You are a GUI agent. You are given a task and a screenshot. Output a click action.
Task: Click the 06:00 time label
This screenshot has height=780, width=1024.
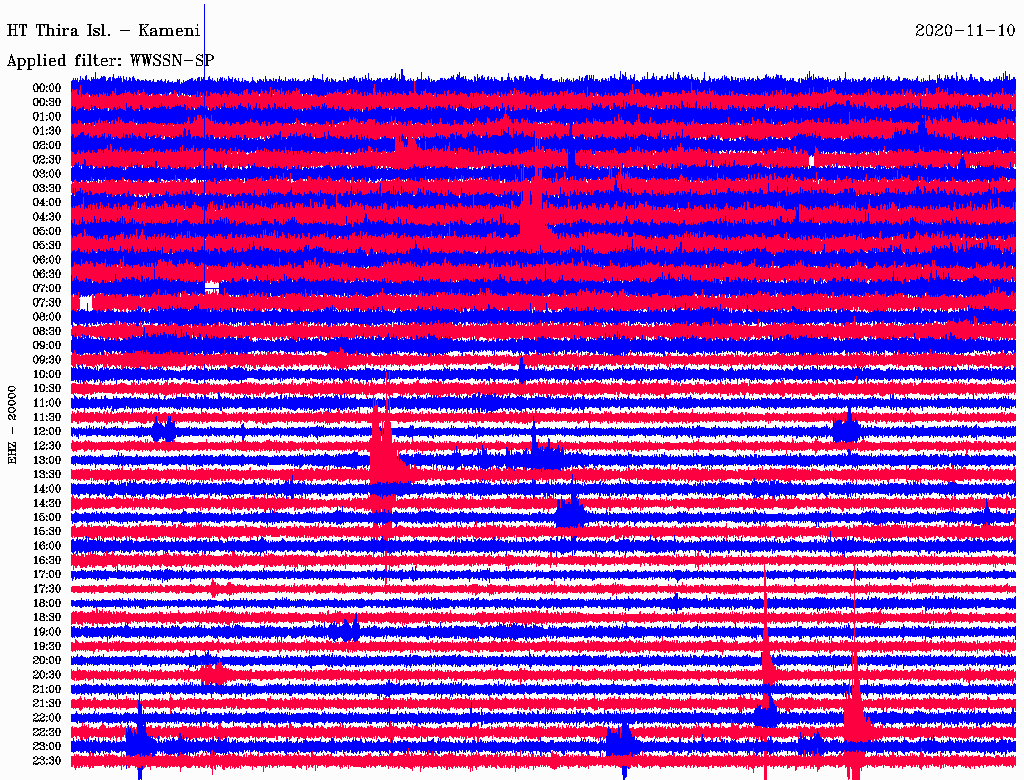click(x=46, y=259)
